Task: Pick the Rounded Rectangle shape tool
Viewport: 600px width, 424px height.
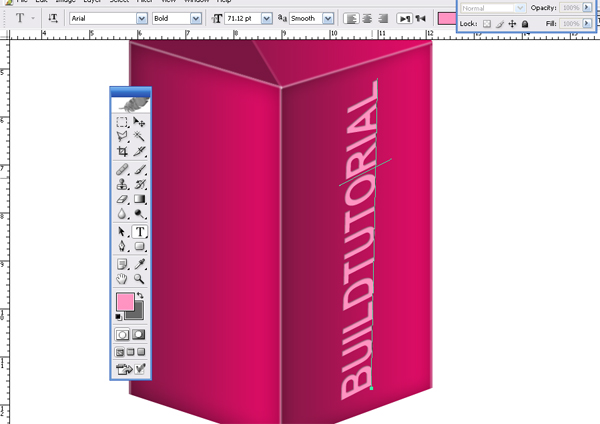Action: pos(139,246)
